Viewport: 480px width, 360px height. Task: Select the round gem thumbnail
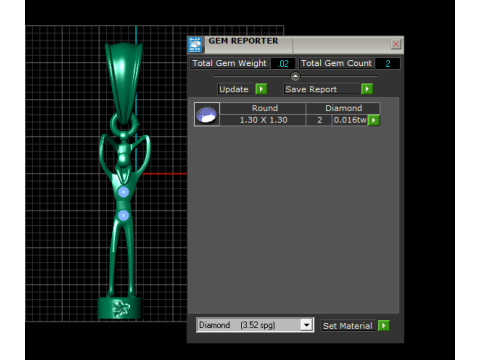pyautogui.click(x=207, y=114)
